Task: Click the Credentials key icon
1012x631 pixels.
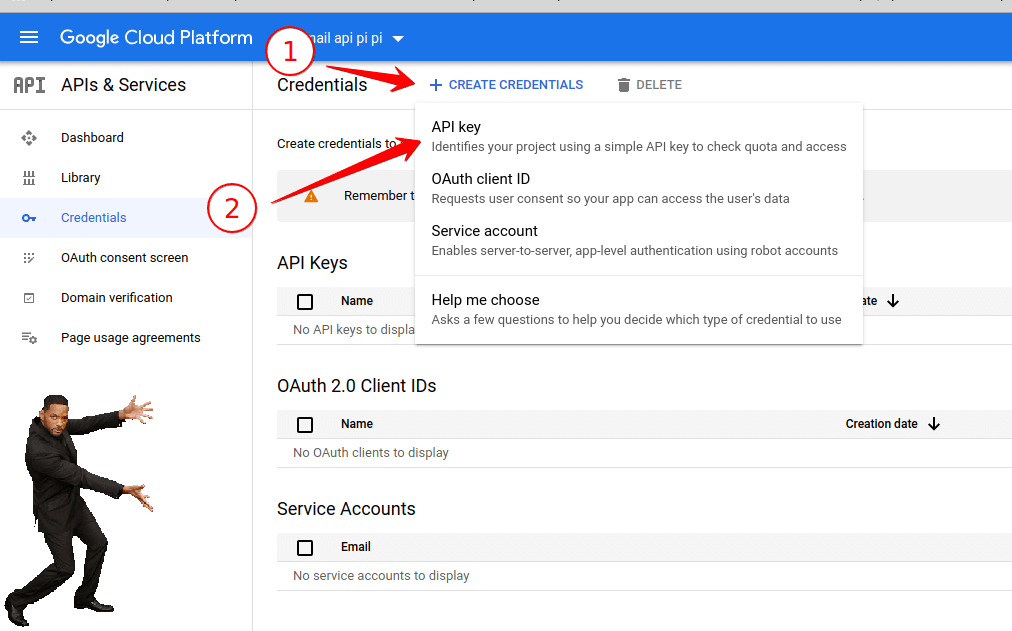Action: point(29,218)
